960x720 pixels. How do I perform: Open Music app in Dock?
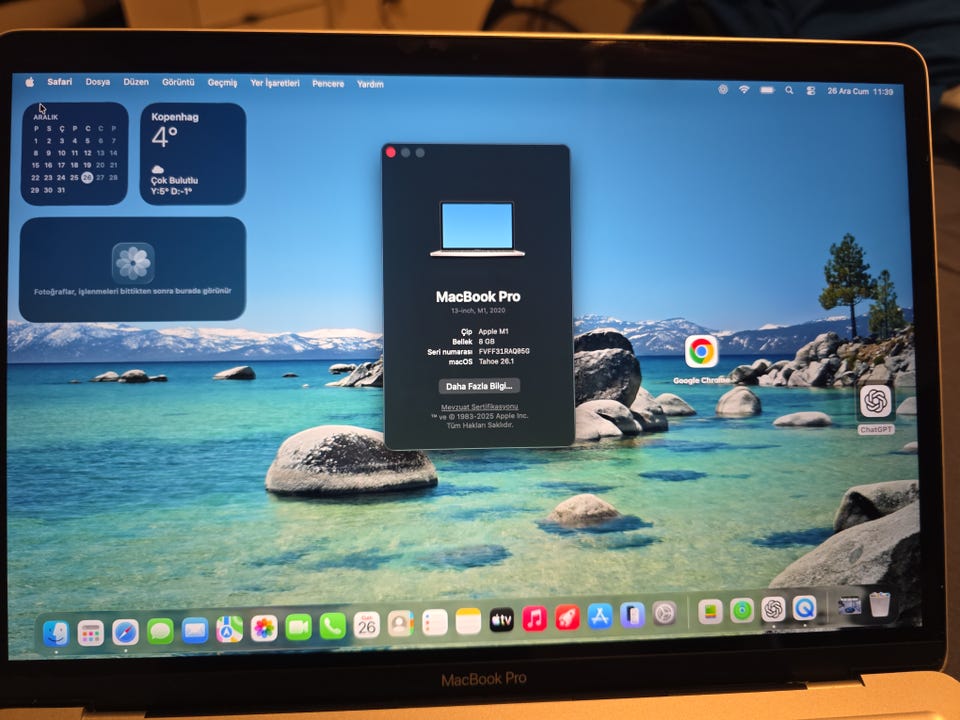pos(534,619)
